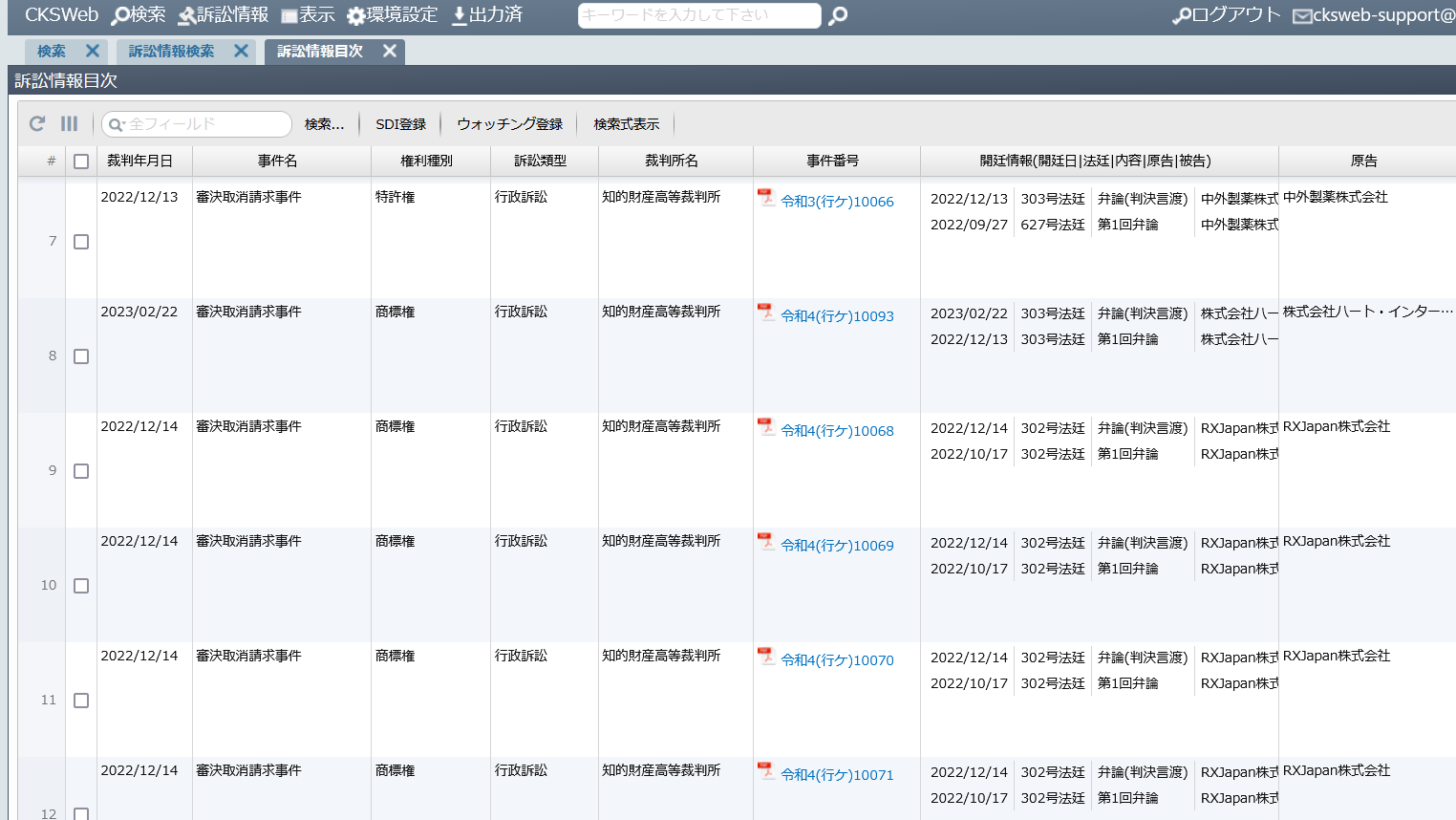Open the 環境設定 menu
Viewport: 1456px width, 820px height.
pos(392,15)
